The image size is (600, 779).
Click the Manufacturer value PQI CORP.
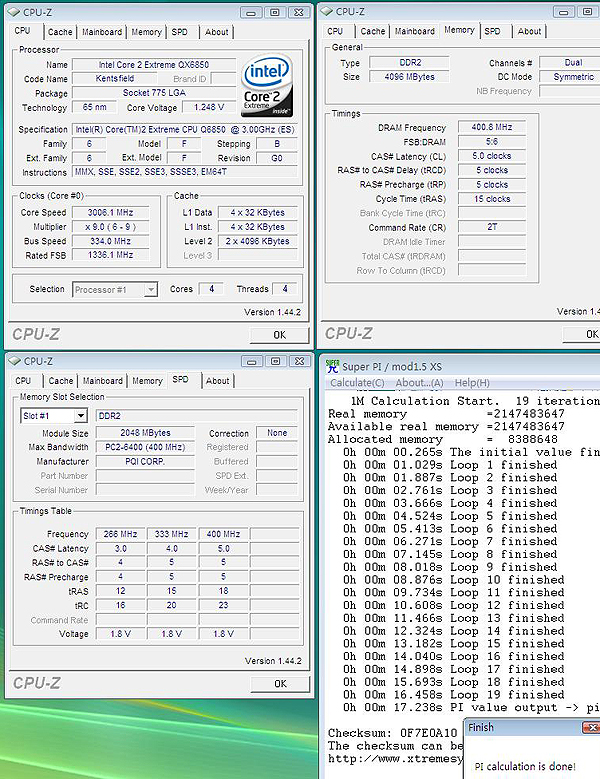point(145,462)
